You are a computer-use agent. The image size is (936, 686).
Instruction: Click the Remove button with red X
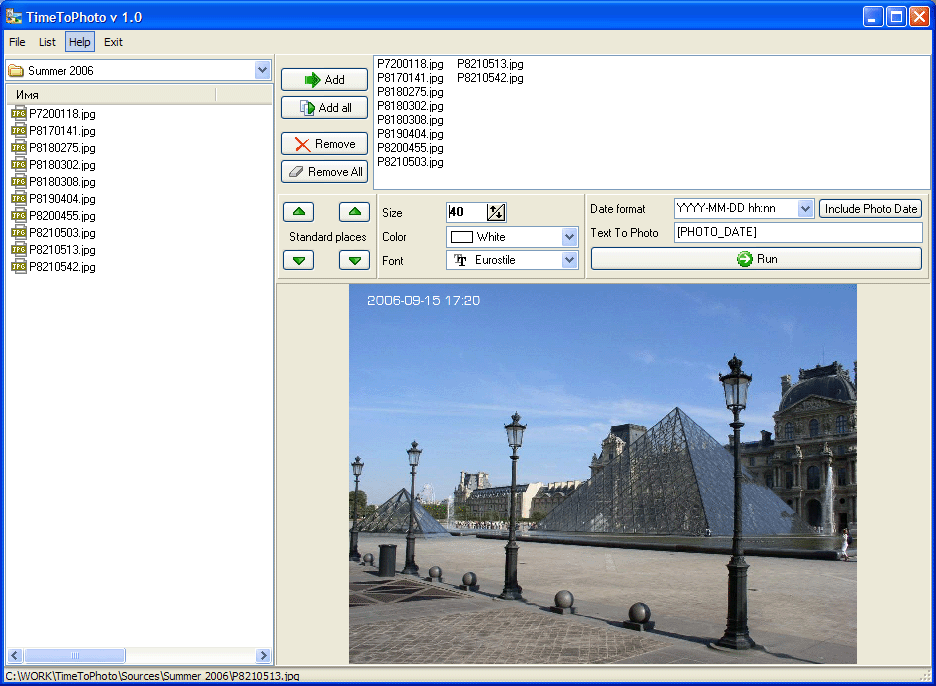(324, 144)
